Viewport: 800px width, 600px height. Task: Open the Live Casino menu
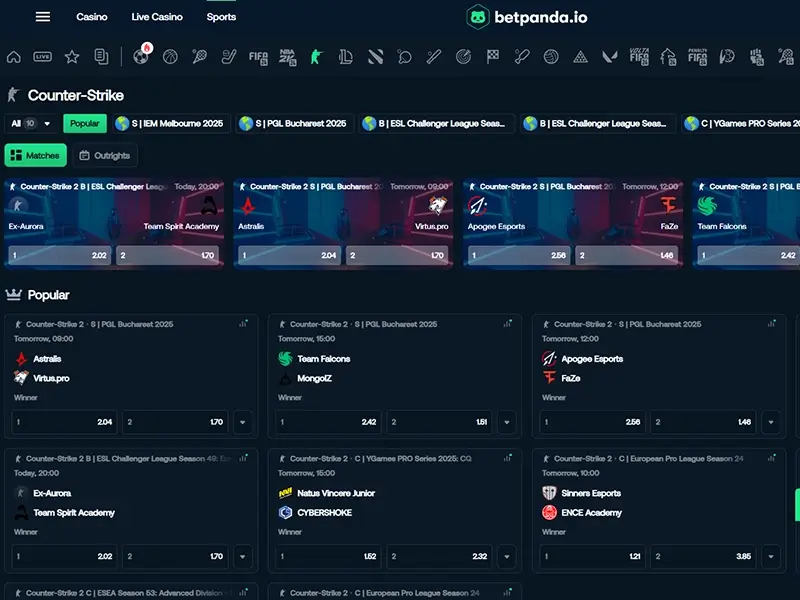(x=157, y=17)
